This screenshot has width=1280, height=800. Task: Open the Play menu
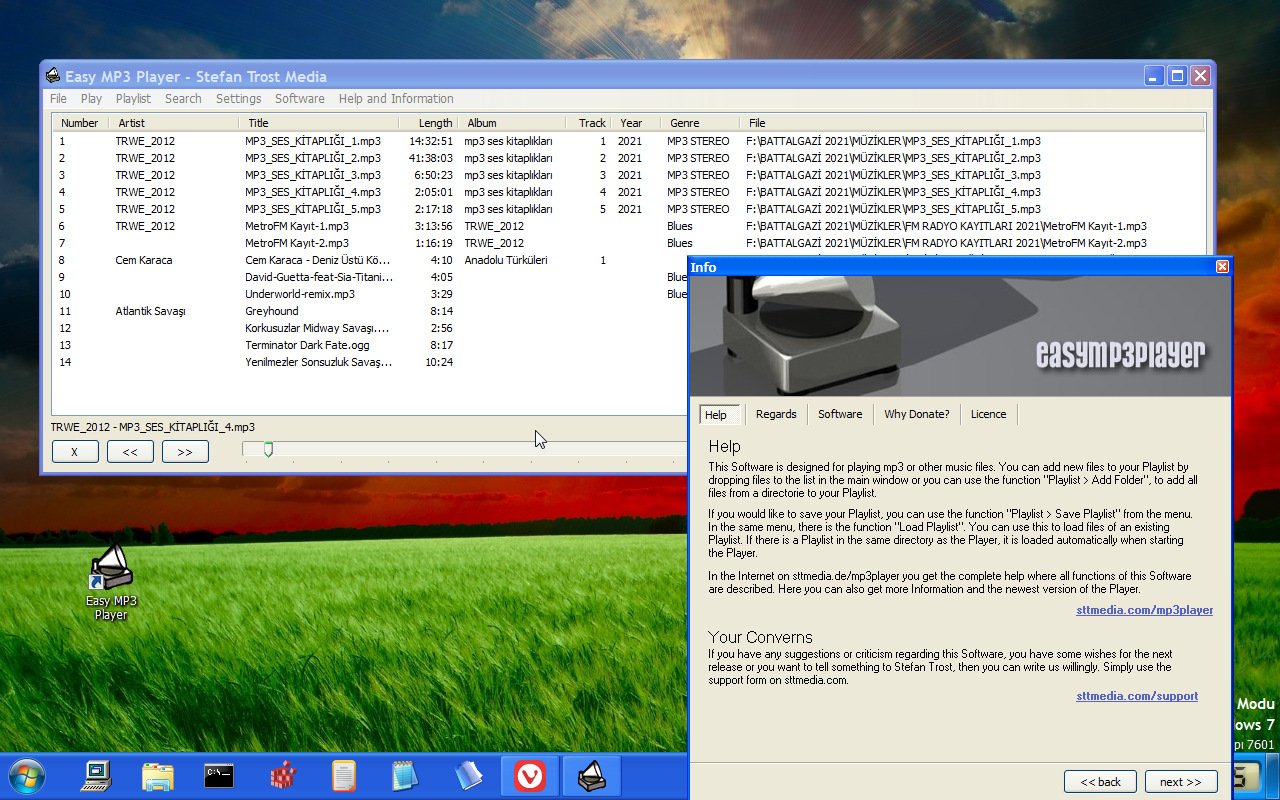point(91,99)
